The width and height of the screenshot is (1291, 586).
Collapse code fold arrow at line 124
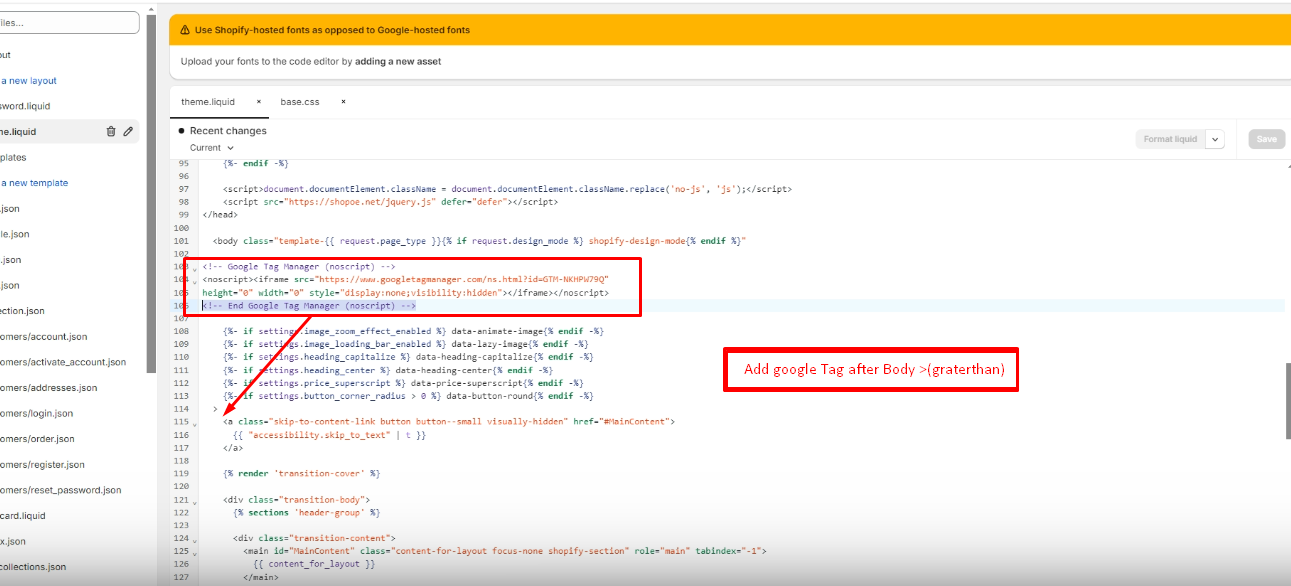pos(194,540)
